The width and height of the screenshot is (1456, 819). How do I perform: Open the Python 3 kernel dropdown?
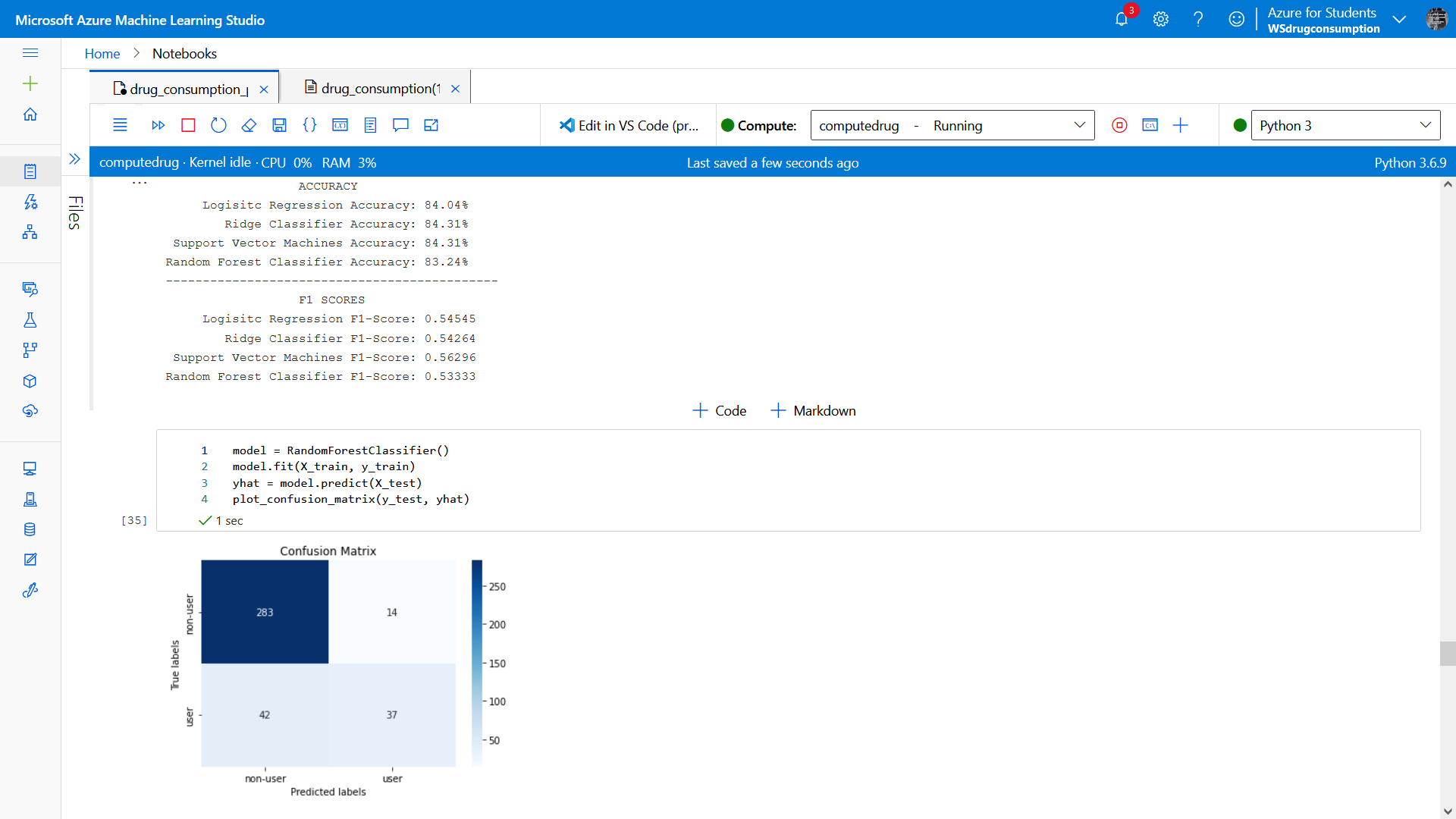[x=1345, y=125]
